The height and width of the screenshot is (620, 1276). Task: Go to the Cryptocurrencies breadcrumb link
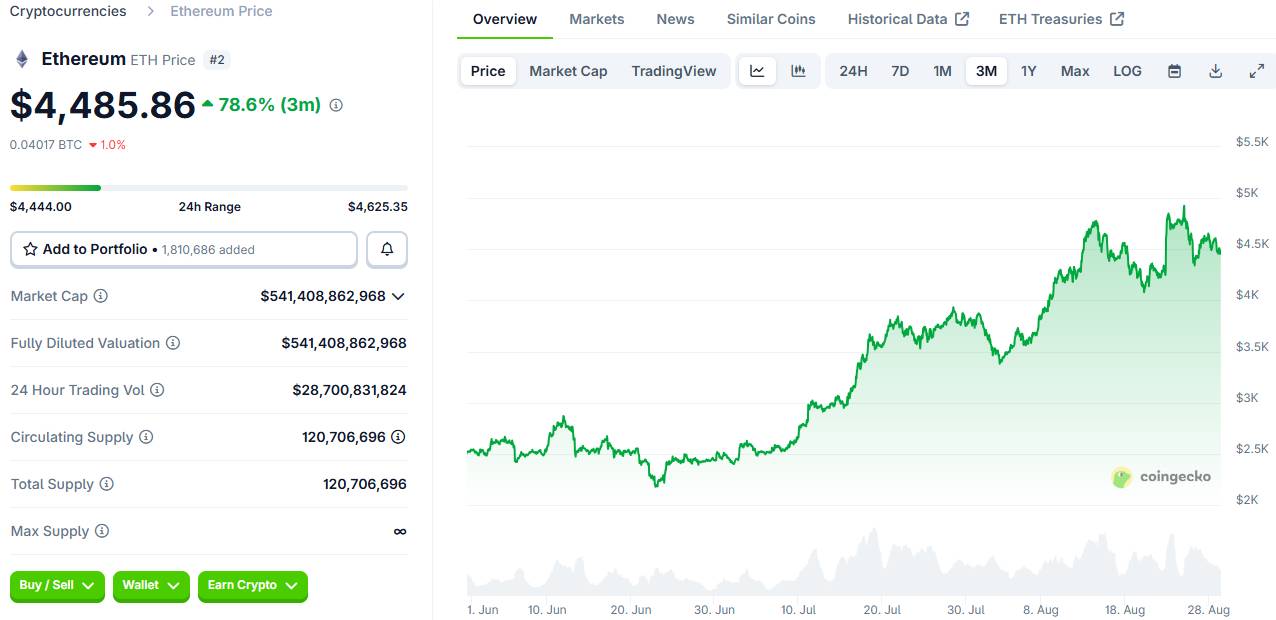[x=68, y=11]
